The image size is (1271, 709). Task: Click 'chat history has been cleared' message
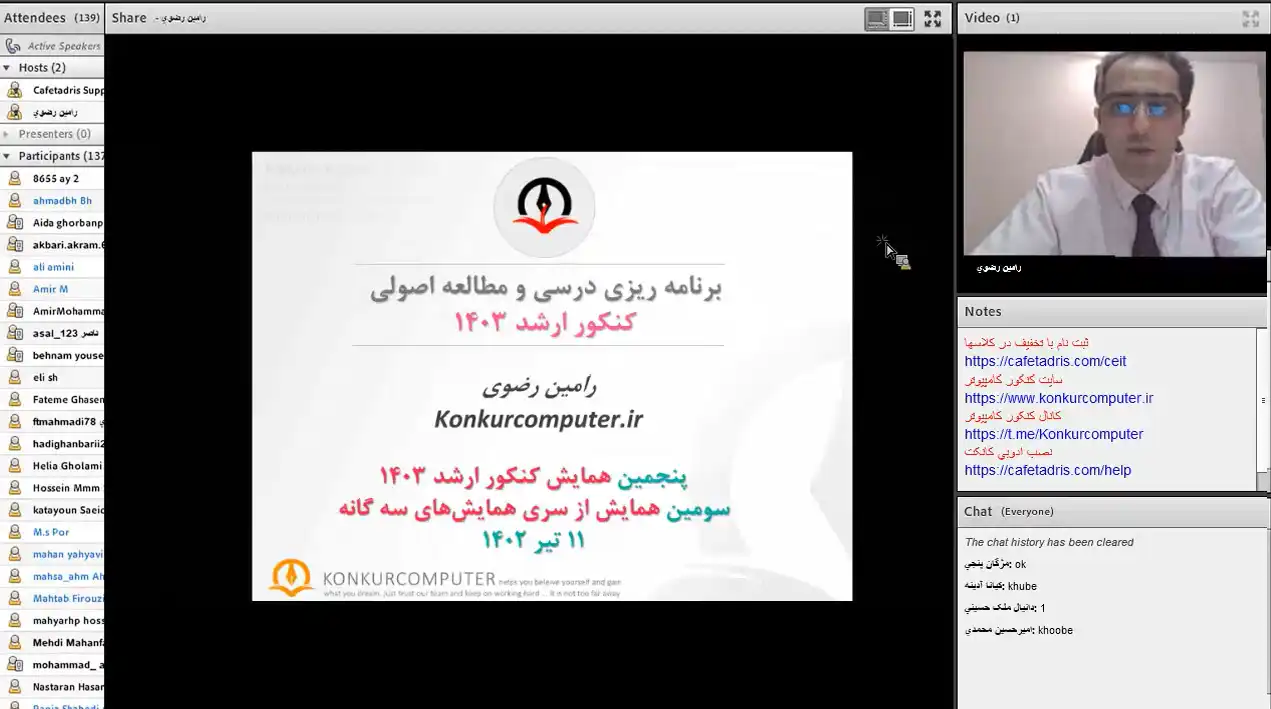1049,542
